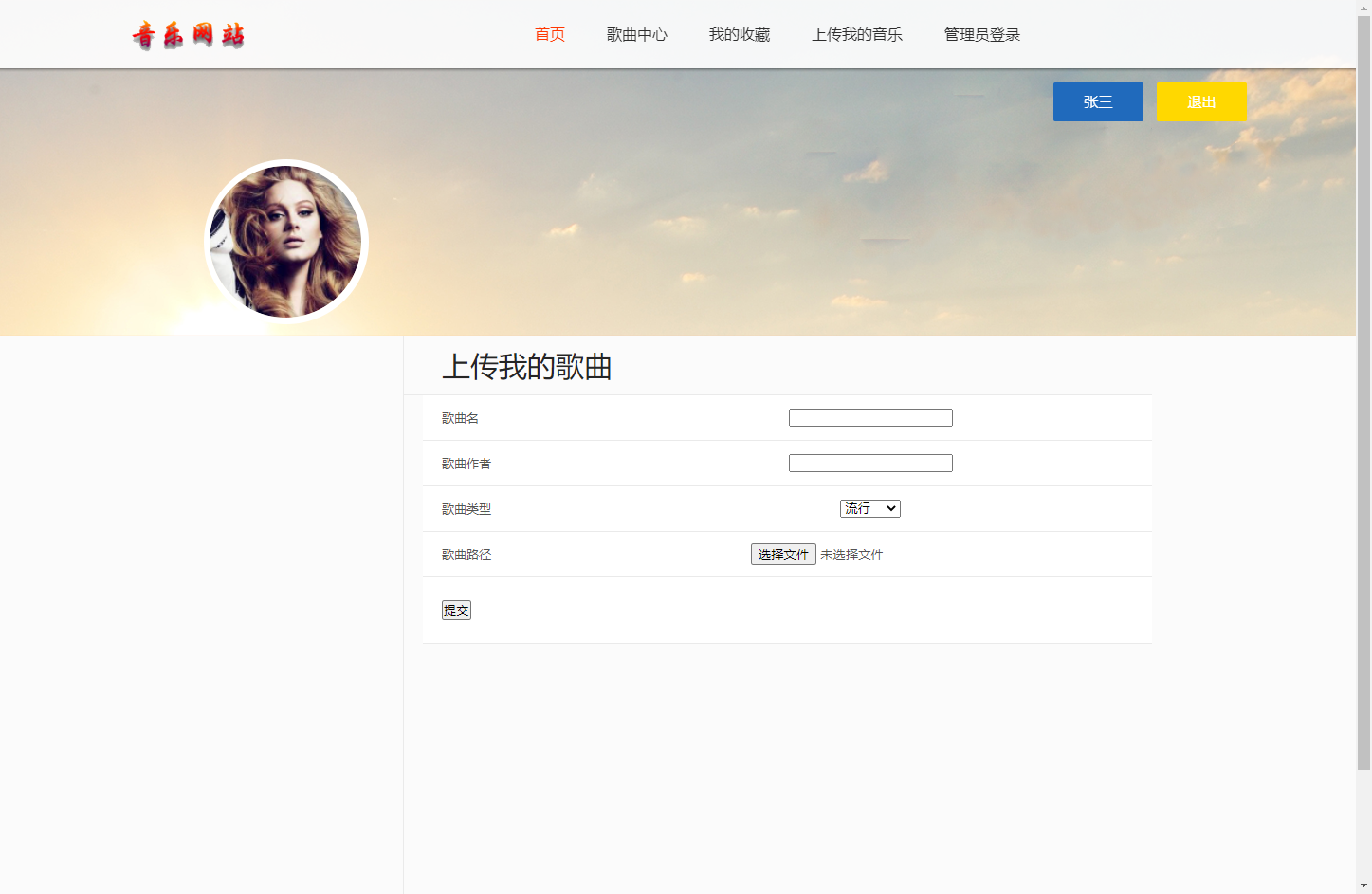This screenshot has height=894, width=1372.
Task: Open 管理员登录 page
Action: click(980, 34)
